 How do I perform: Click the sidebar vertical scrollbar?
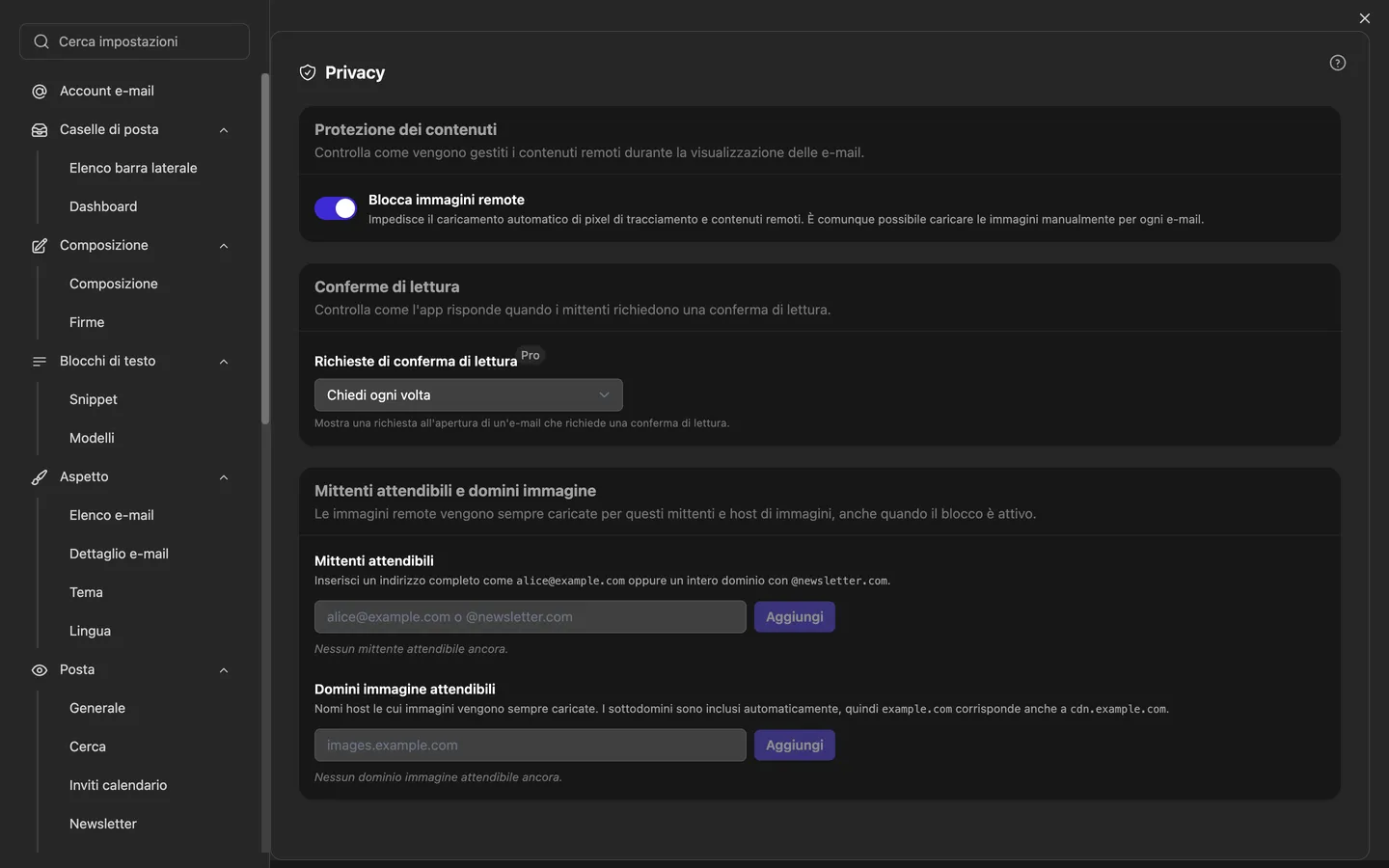coord(265,249)
